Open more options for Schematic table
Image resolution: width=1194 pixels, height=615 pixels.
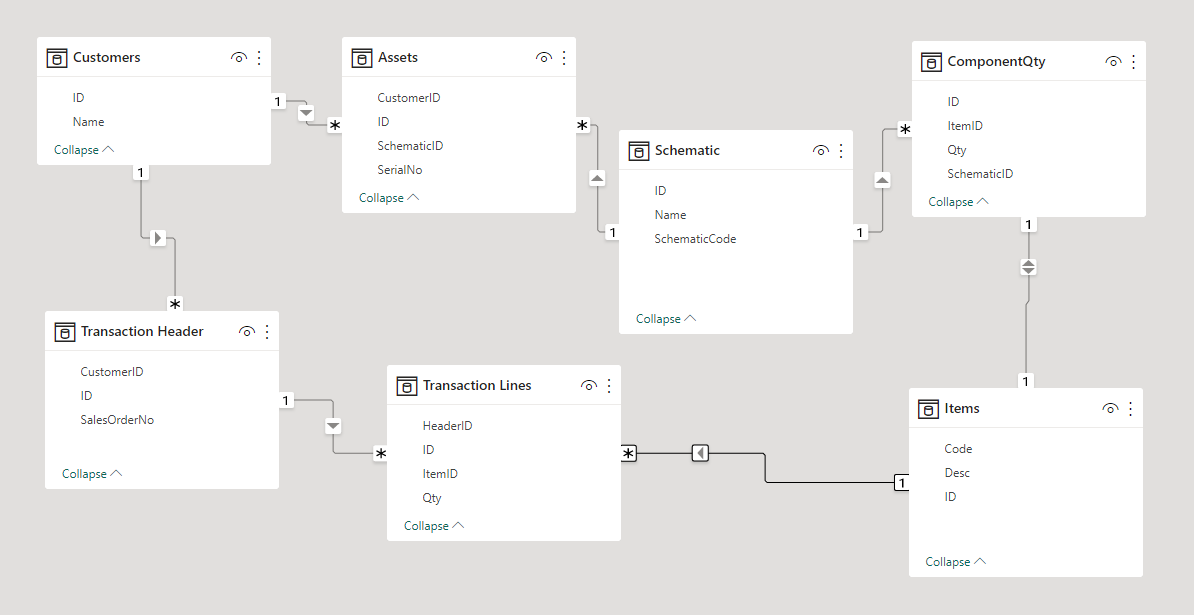coord(841,151)
